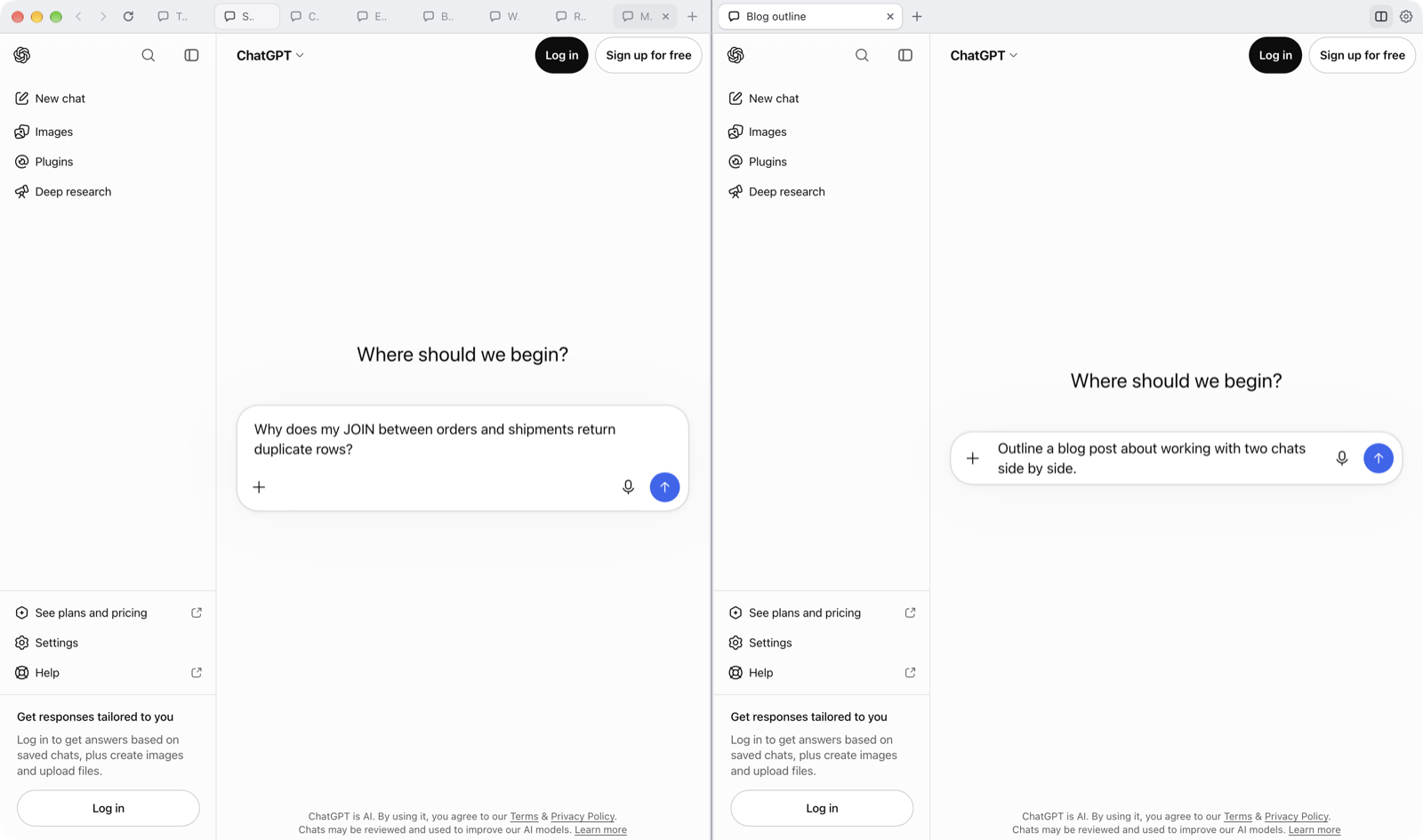This screenshot has width=1423, height=840.
Task: Click the black Log in button in the left pane header
Action: pyautogui.click(x=561, y=55)
